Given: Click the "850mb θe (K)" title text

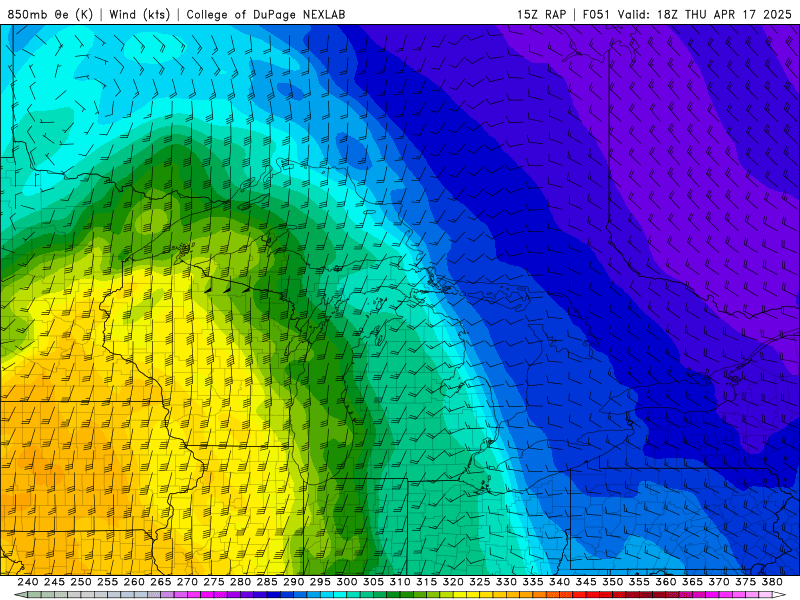Looking at the screenshot, I should (x=50, y=14).
